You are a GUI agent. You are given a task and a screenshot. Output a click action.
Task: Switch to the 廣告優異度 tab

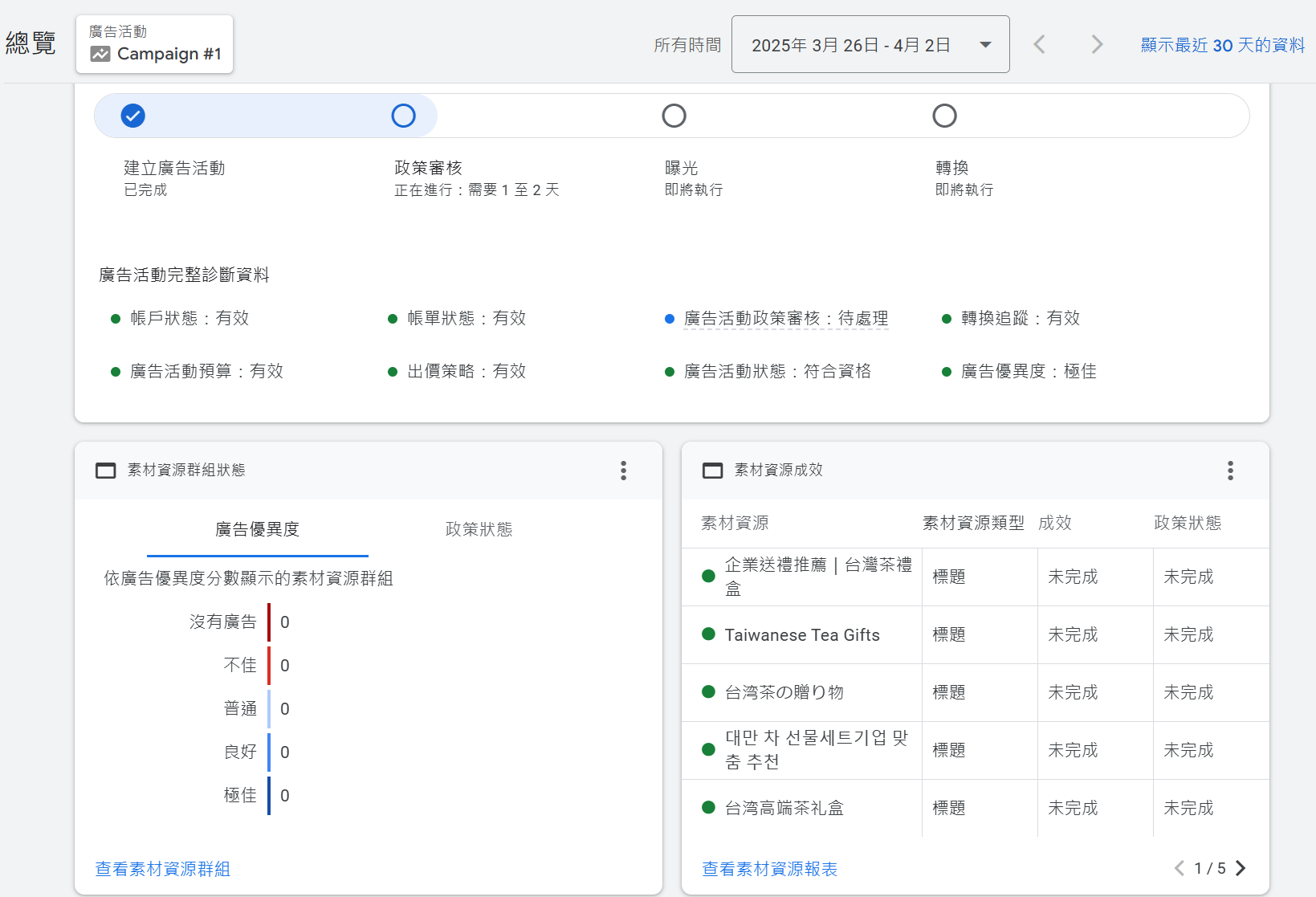tap(258, 529)
